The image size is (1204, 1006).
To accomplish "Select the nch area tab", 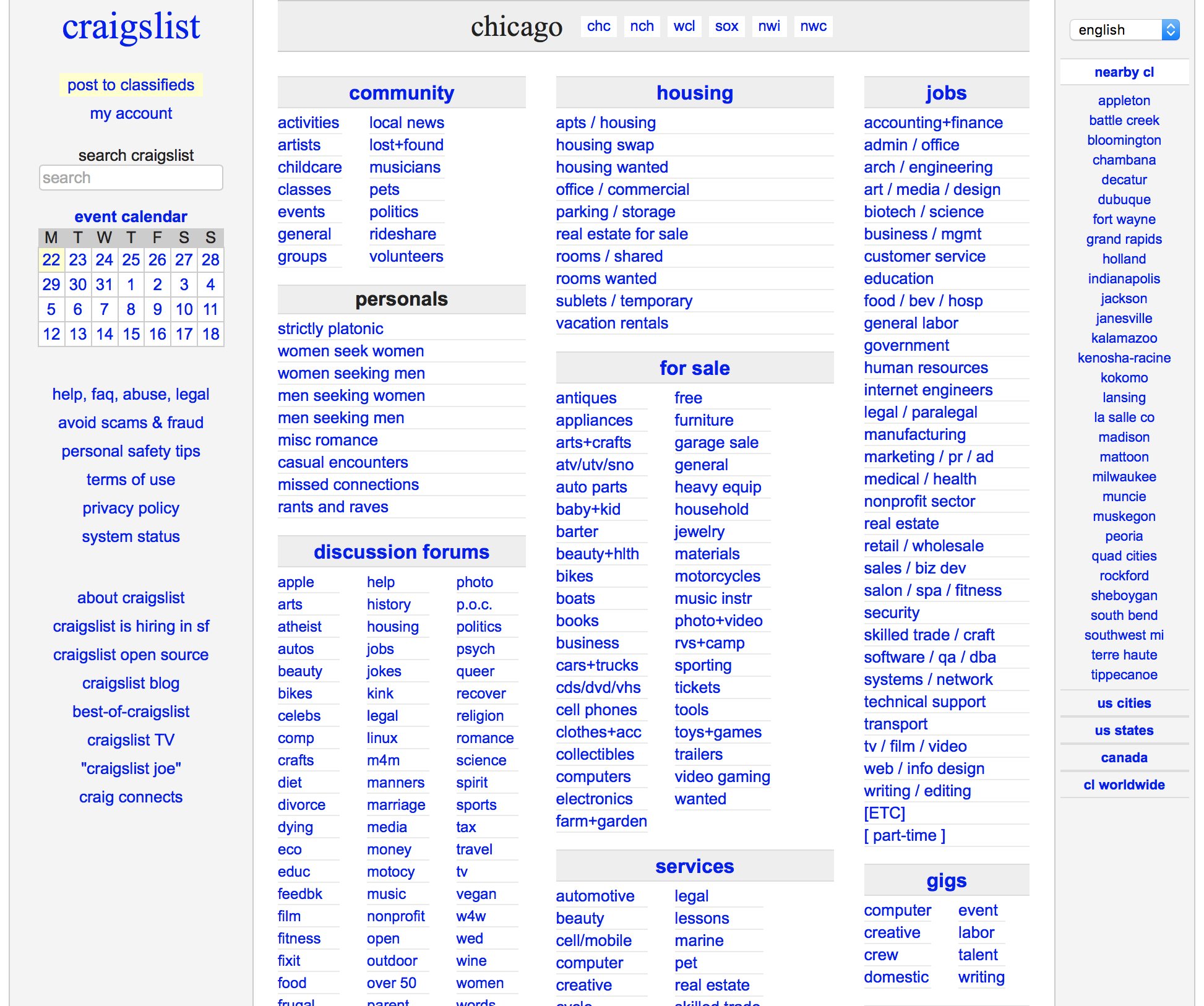I will tap(642, 26).
